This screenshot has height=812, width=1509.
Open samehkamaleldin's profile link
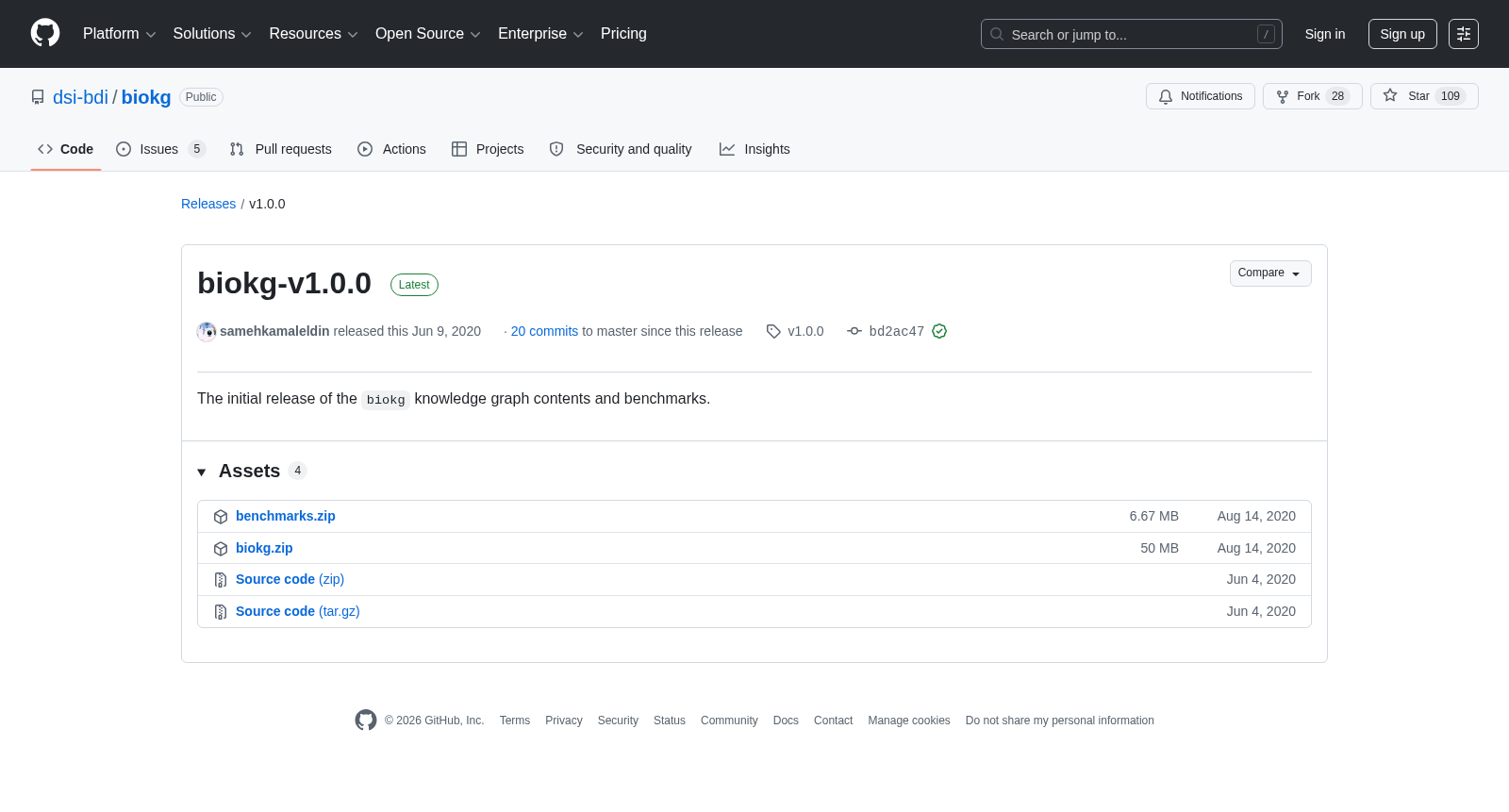click(x=274, y=331)
